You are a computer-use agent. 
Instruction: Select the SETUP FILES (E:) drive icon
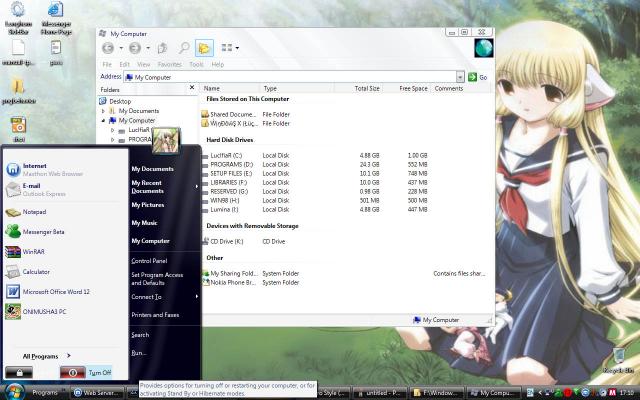click(205, 173)
